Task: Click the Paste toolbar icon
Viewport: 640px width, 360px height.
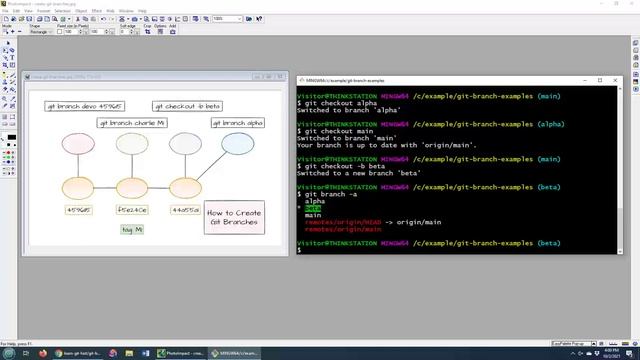Action: click(x=93, y=19)
